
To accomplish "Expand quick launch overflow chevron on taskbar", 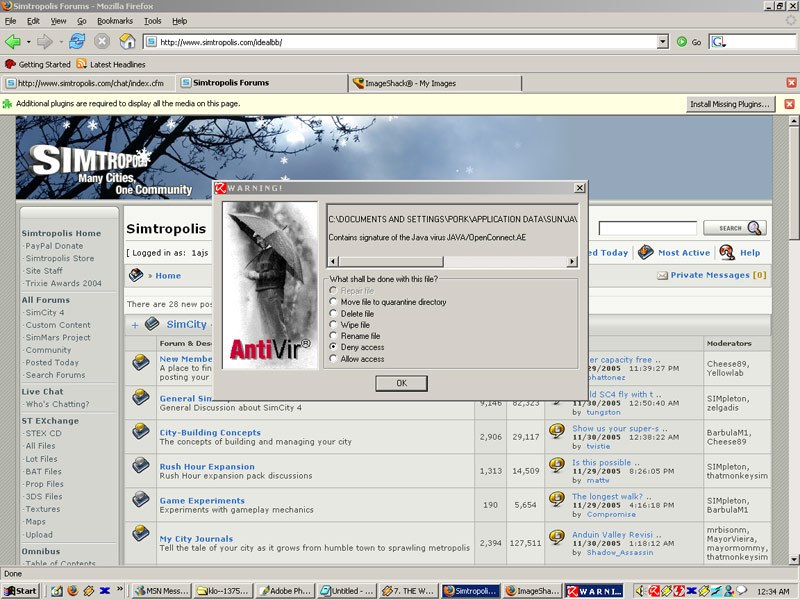I will tap(120, 589).
